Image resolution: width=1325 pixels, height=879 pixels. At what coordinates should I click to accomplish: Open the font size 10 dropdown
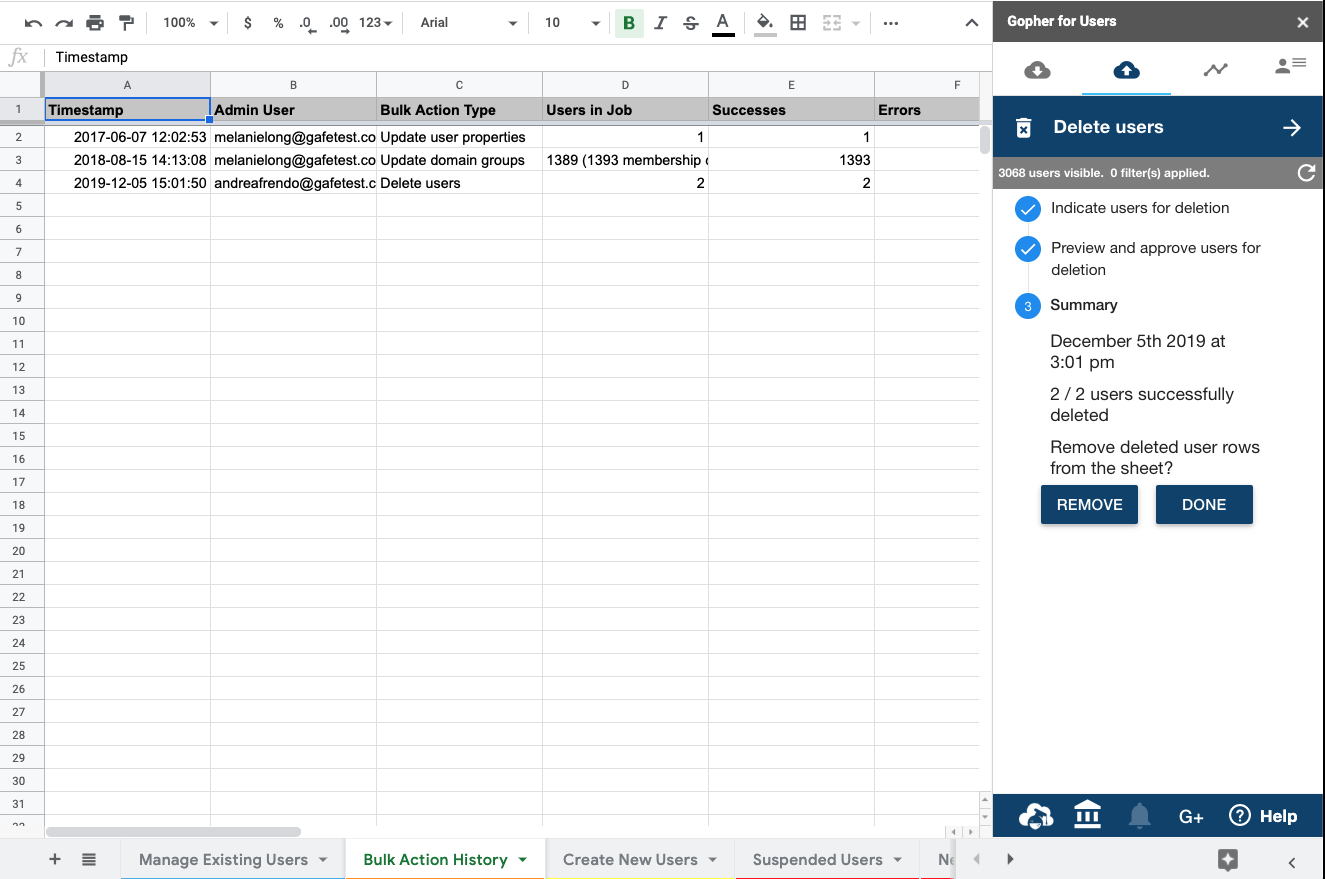[572, 23]
